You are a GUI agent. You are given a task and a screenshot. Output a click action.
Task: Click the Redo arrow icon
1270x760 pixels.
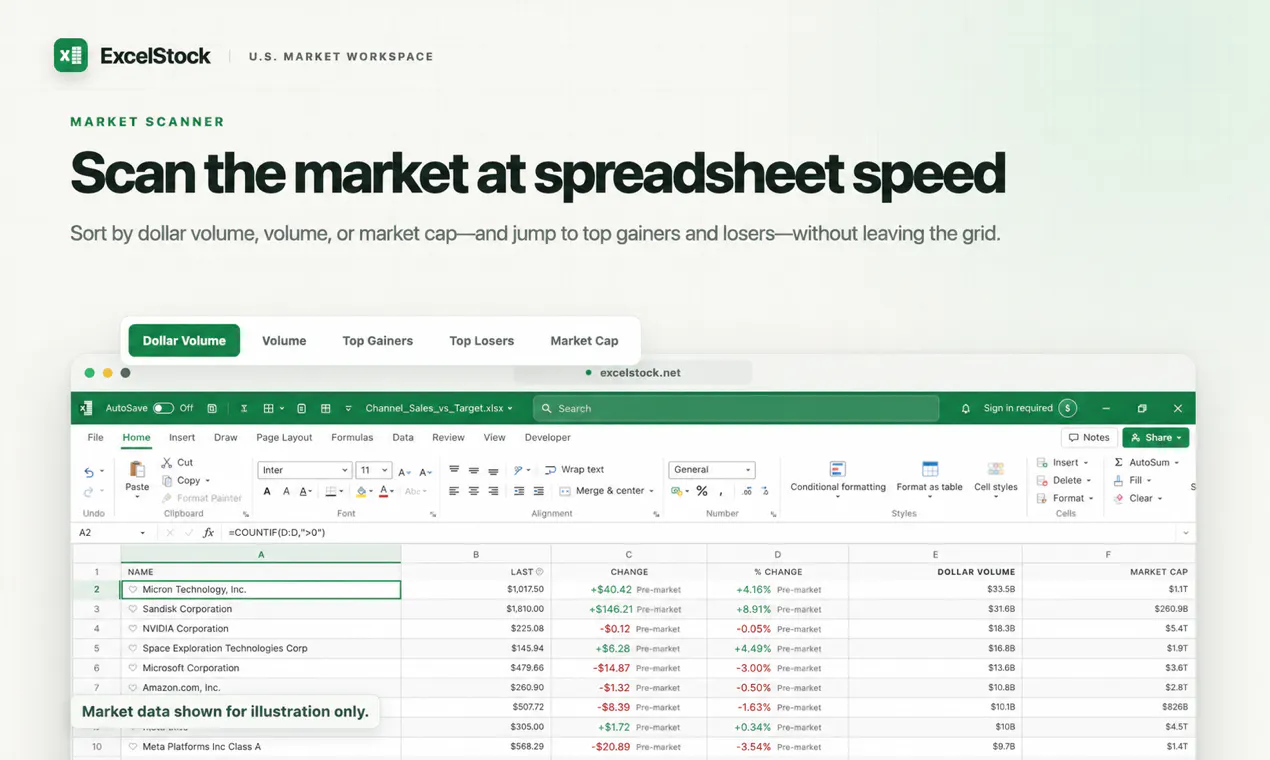89,491
